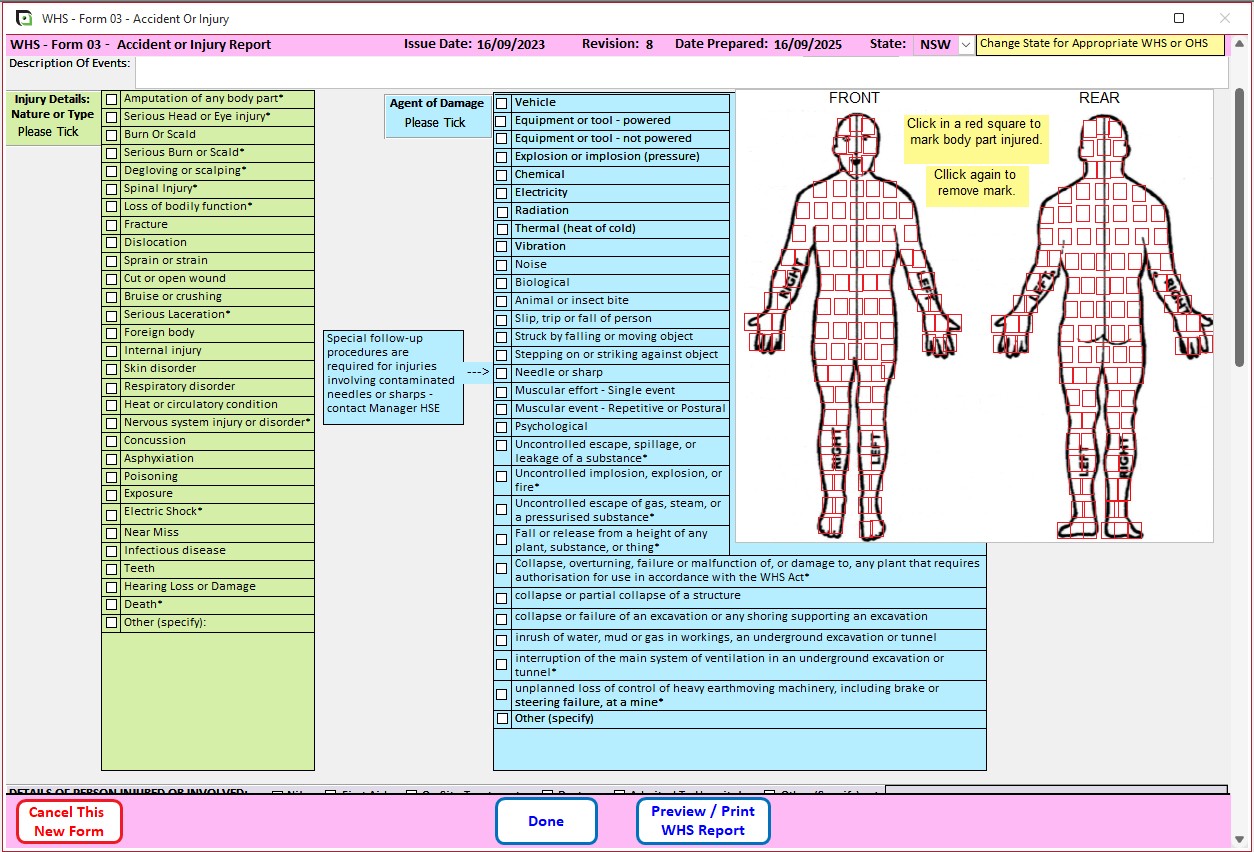
Task: Click Cancel This New Form
Action: (x=68, y=820)
